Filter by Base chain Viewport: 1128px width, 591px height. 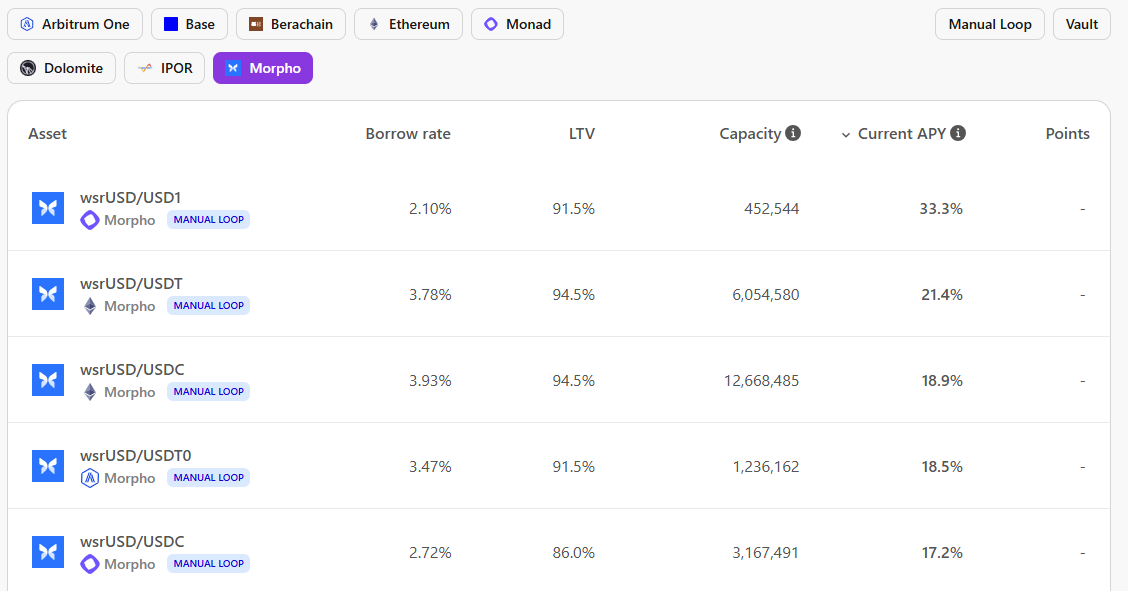coord(189,24)
